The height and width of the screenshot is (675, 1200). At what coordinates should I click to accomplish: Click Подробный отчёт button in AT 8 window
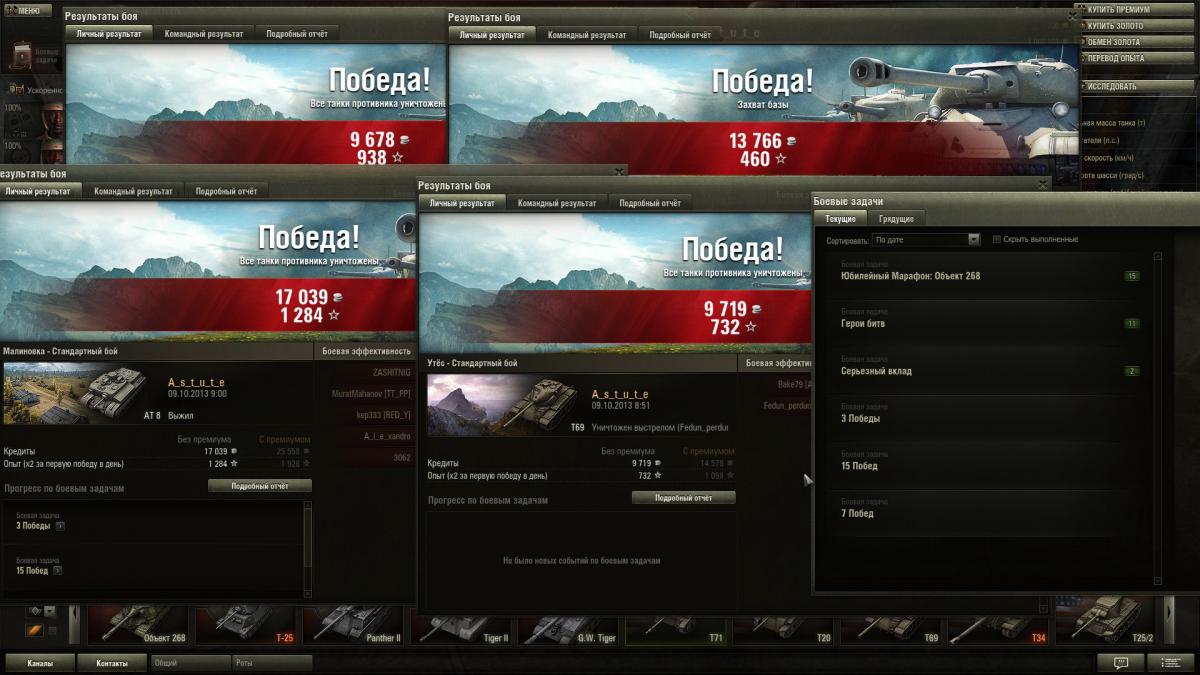tap(260, 486)
